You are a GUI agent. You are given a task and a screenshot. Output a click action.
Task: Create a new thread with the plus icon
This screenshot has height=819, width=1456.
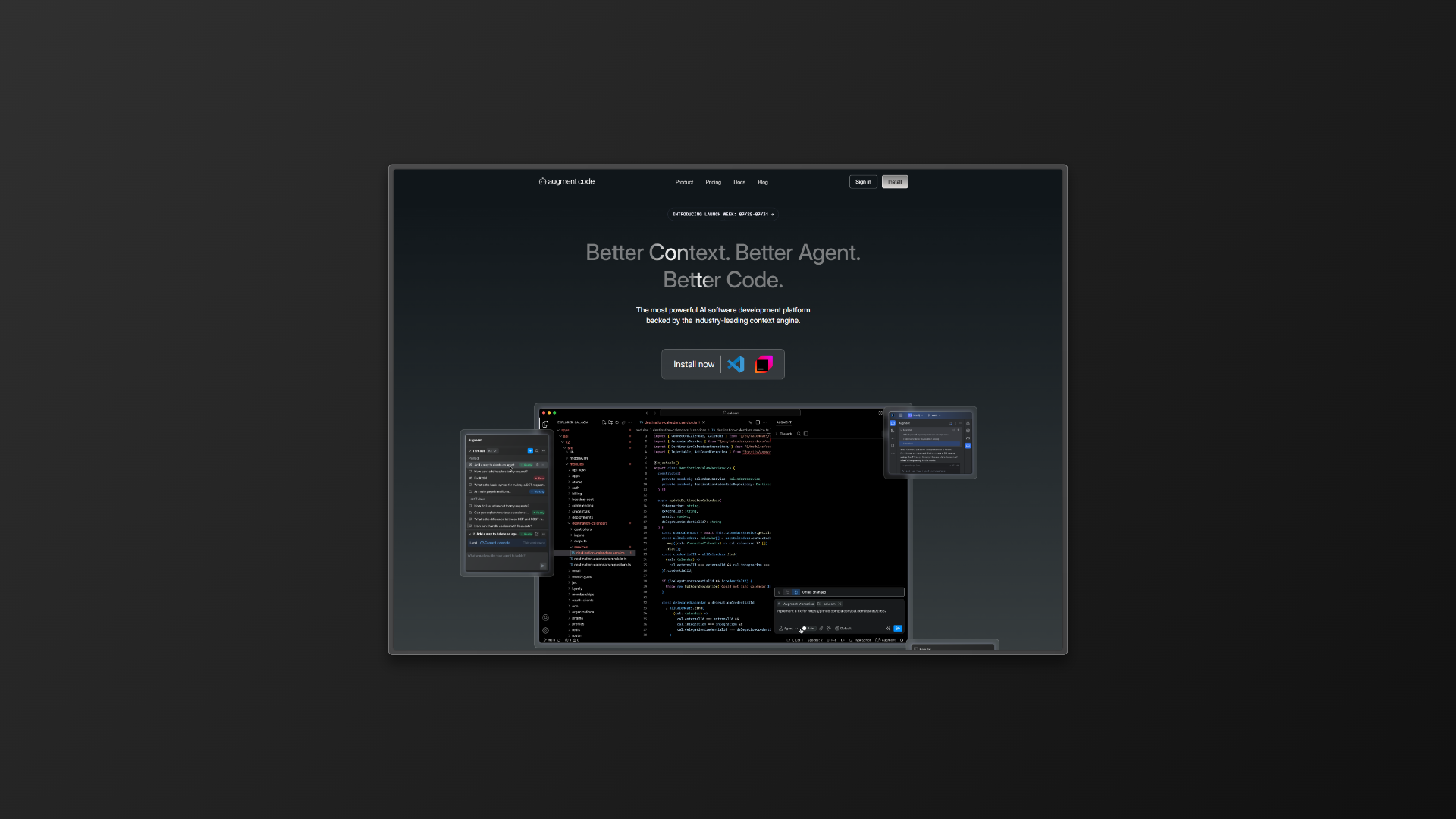tap(530, 451)
